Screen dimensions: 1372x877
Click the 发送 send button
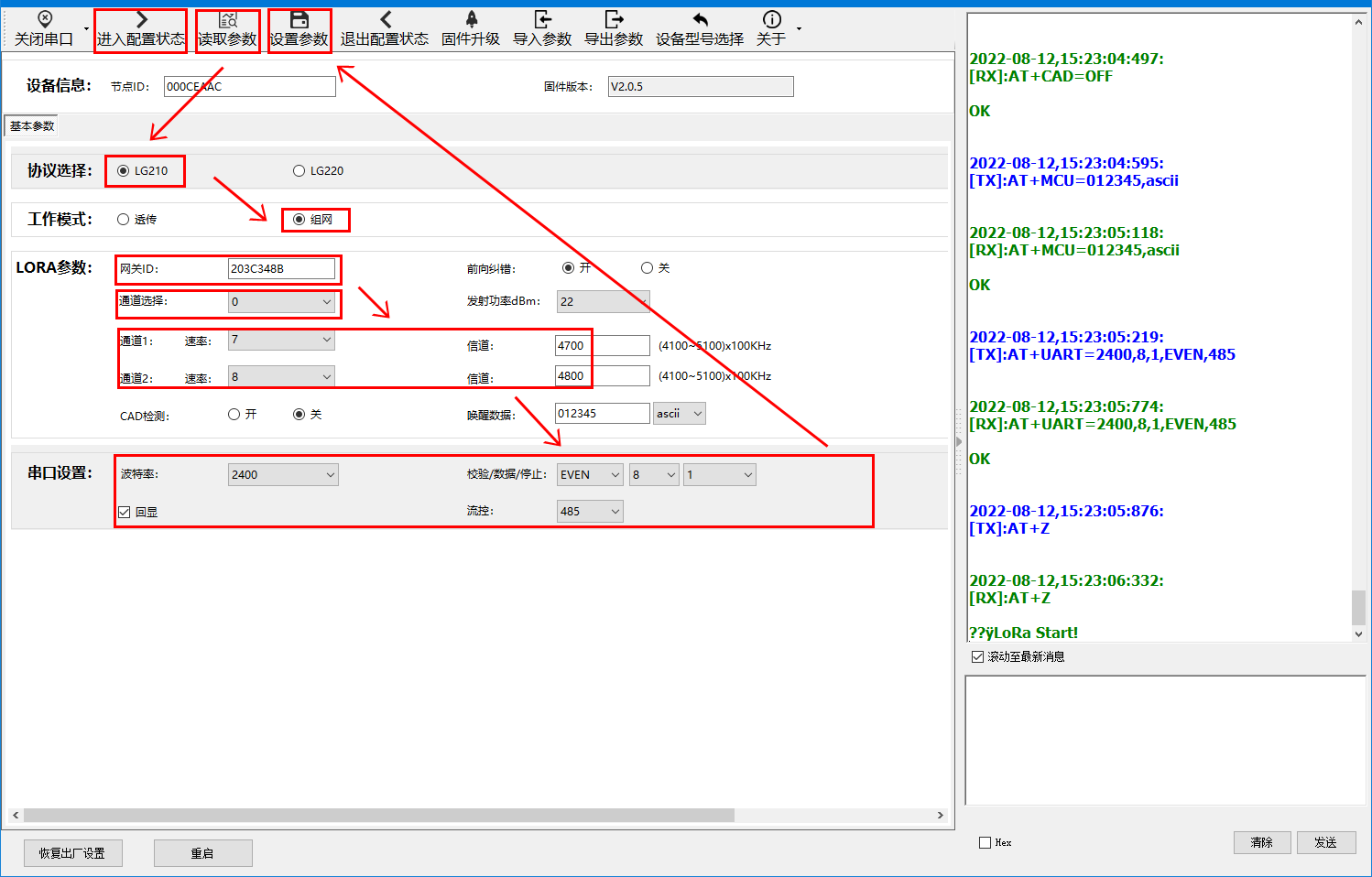[1326, 842]
